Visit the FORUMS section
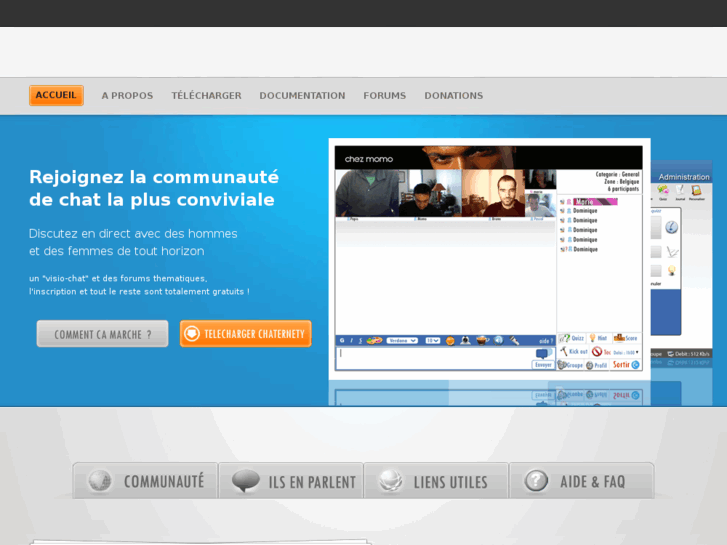The width and height of the screenshot is (727, 545). coord(384,96)
